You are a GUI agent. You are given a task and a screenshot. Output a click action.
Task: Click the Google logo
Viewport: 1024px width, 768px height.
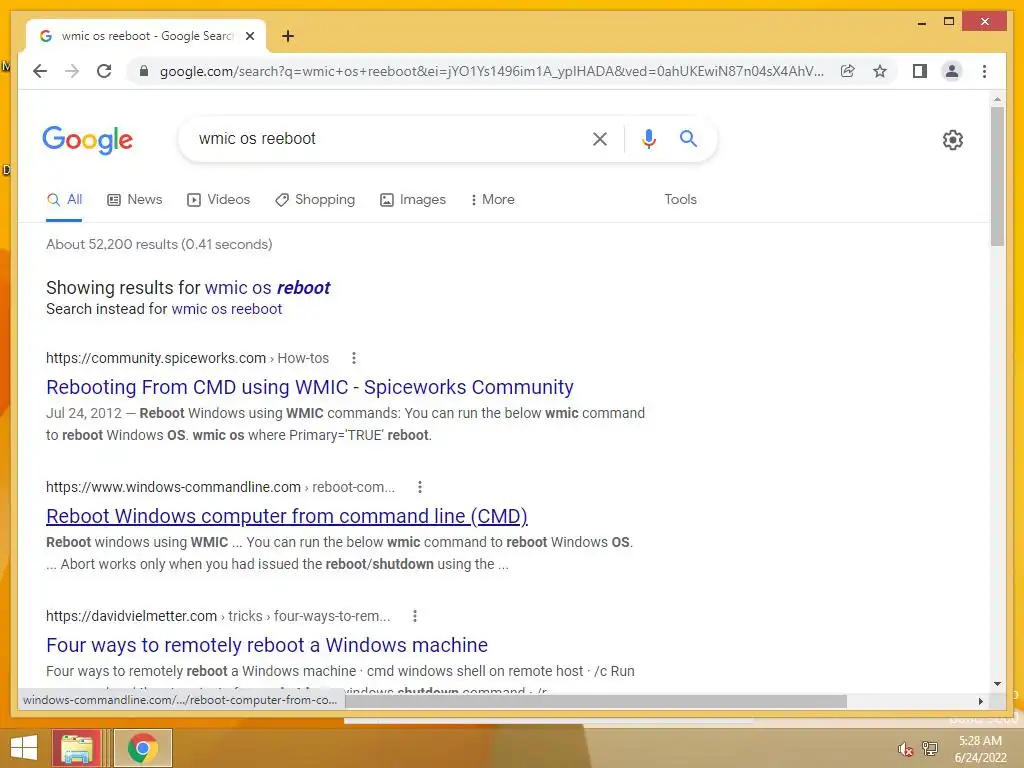coord(88,140)
